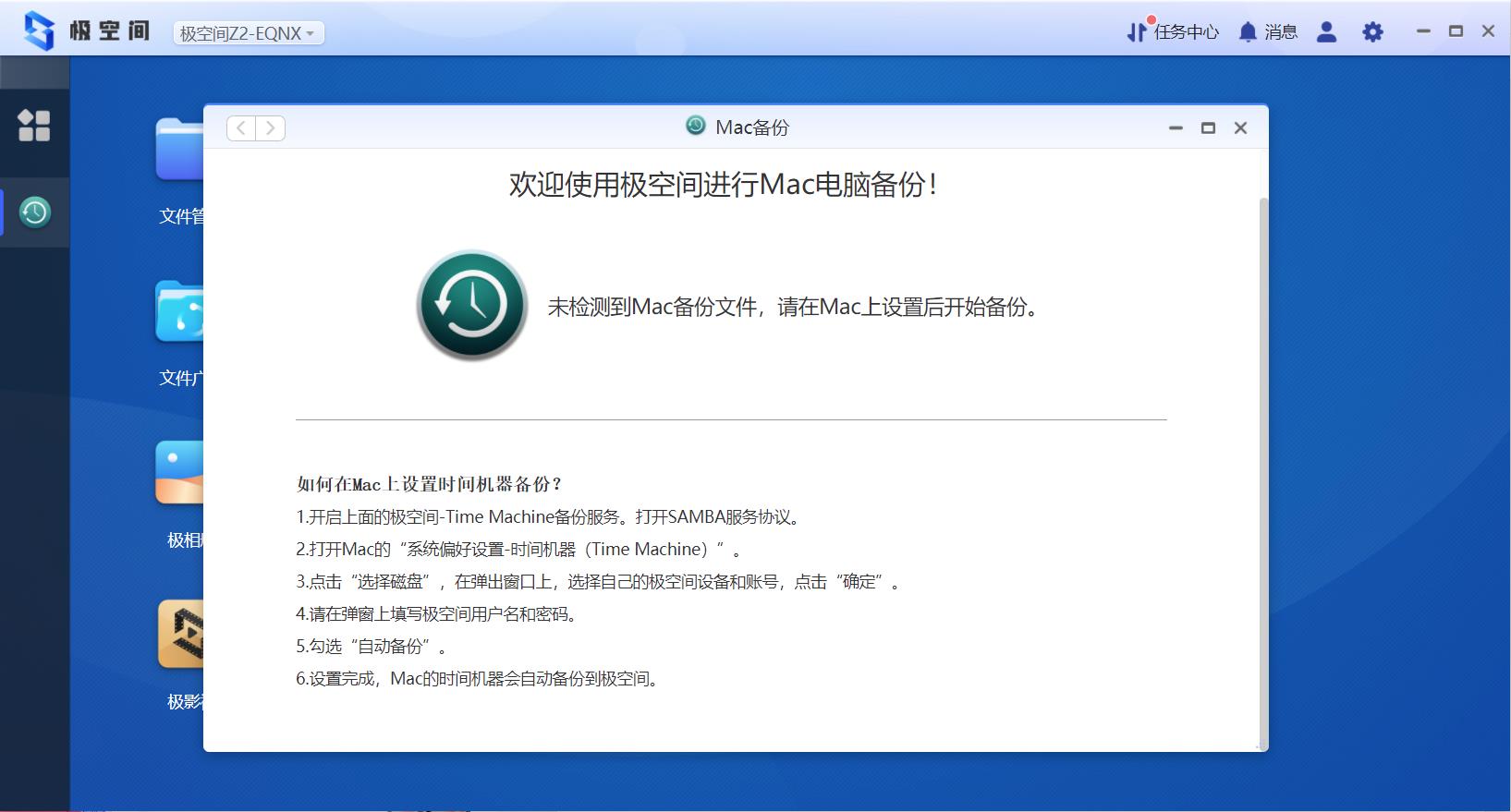Close the Mac备份 window

[x=1240, y=128]
